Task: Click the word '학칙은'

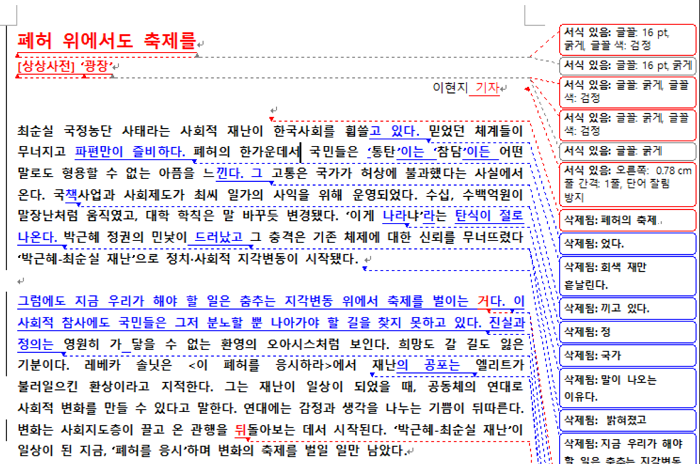Action: [x=196, y=215]
